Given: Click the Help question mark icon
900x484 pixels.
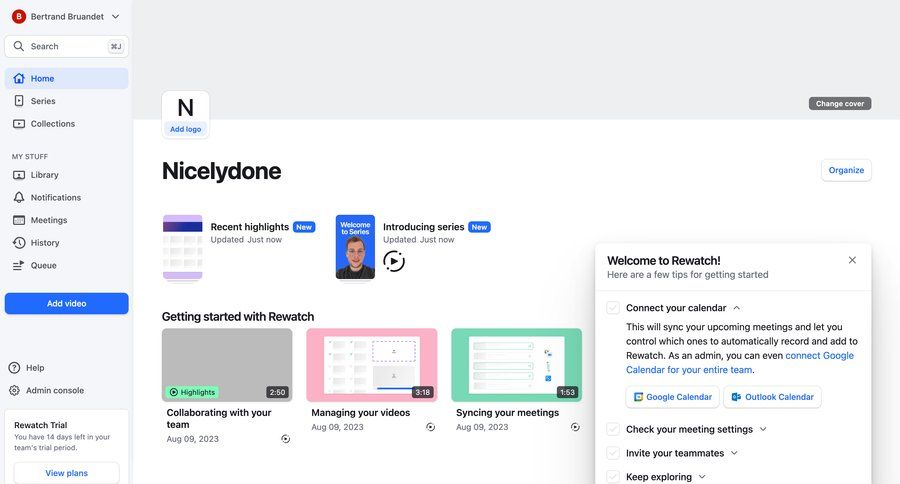Looking at the screenshot, I should [x=14, y=368].
